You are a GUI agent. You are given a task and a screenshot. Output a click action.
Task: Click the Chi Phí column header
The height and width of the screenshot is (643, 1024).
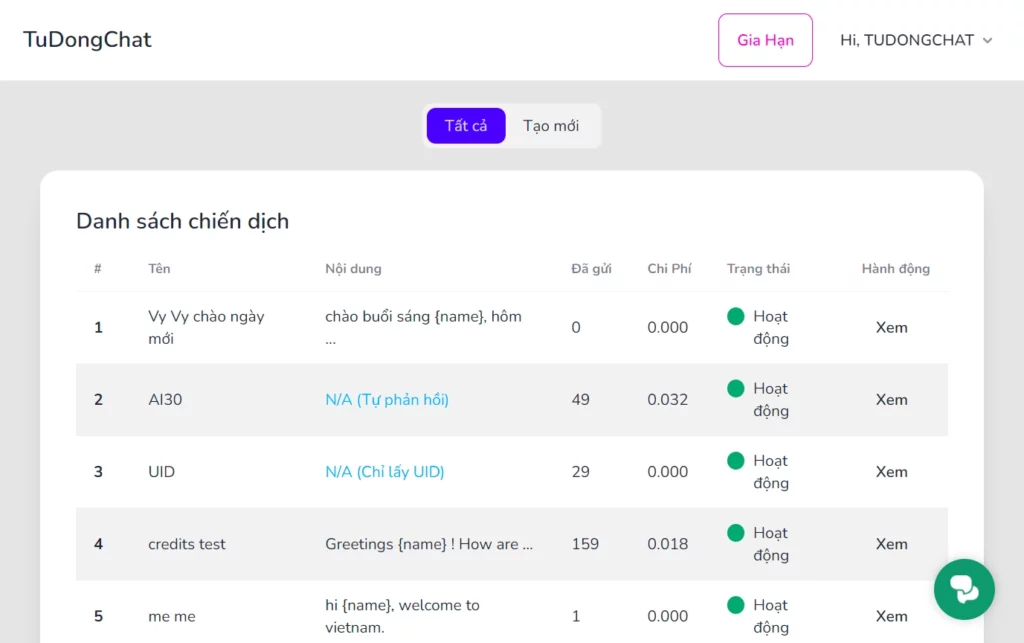[669, 268]
